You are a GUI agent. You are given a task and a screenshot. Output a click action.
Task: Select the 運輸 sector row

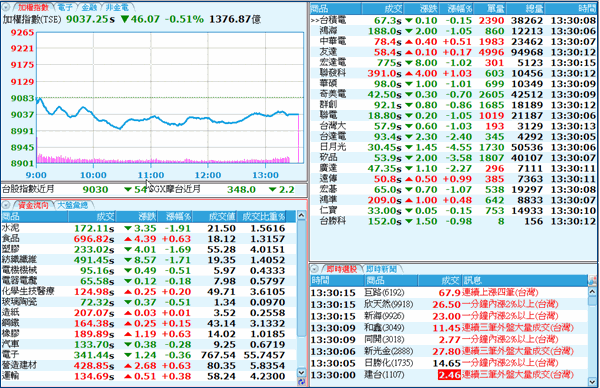click(x=148, y=376)
